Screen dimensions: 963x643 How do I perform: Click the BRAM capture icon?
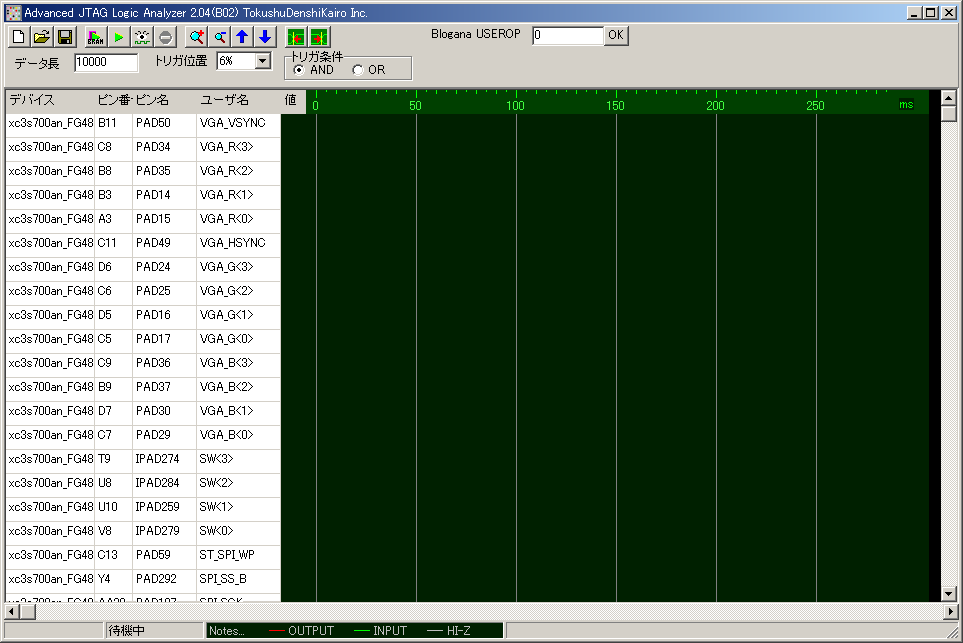coord(96,37)
